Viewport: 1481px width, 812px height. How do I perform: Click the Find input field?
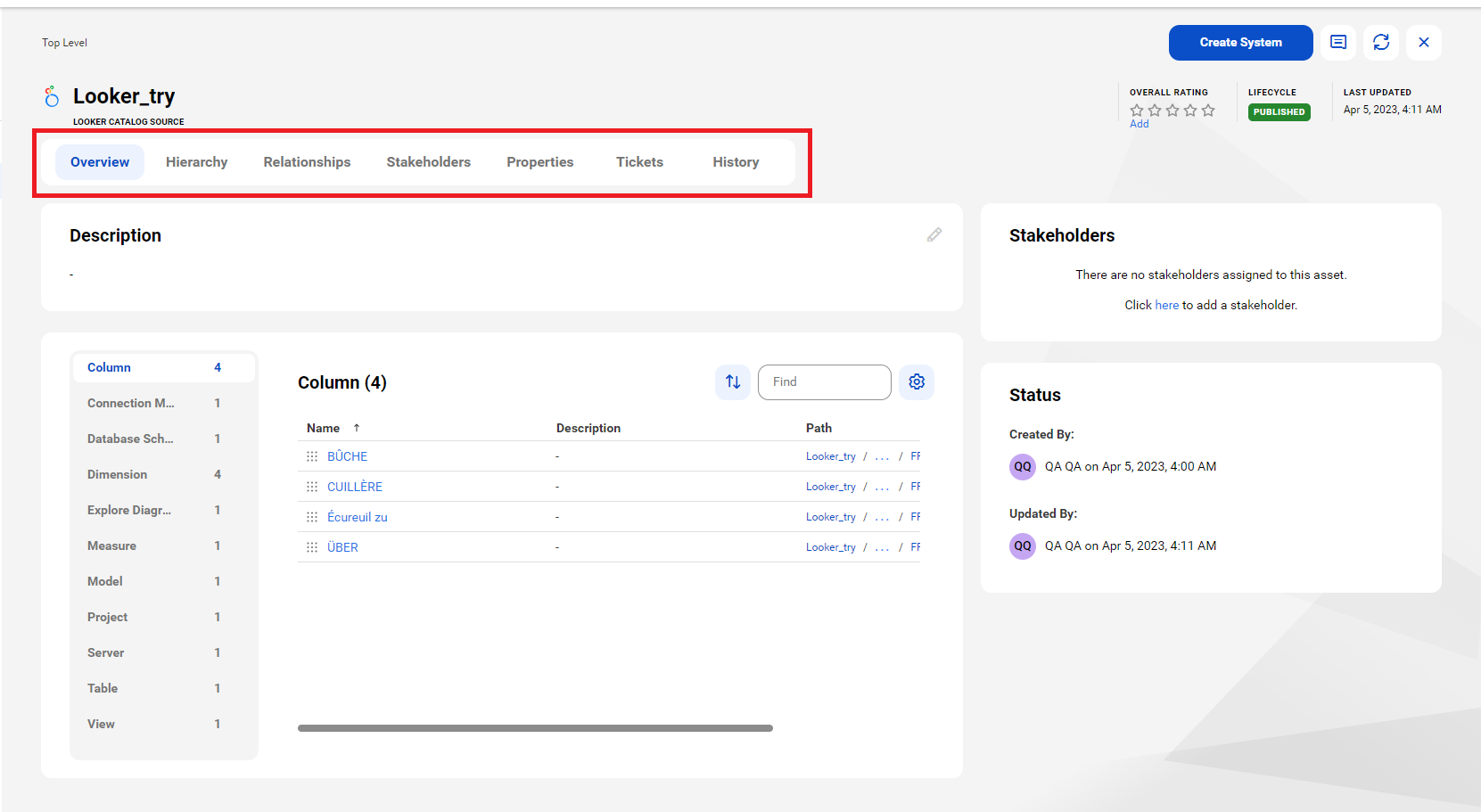[x=825, y=382]
